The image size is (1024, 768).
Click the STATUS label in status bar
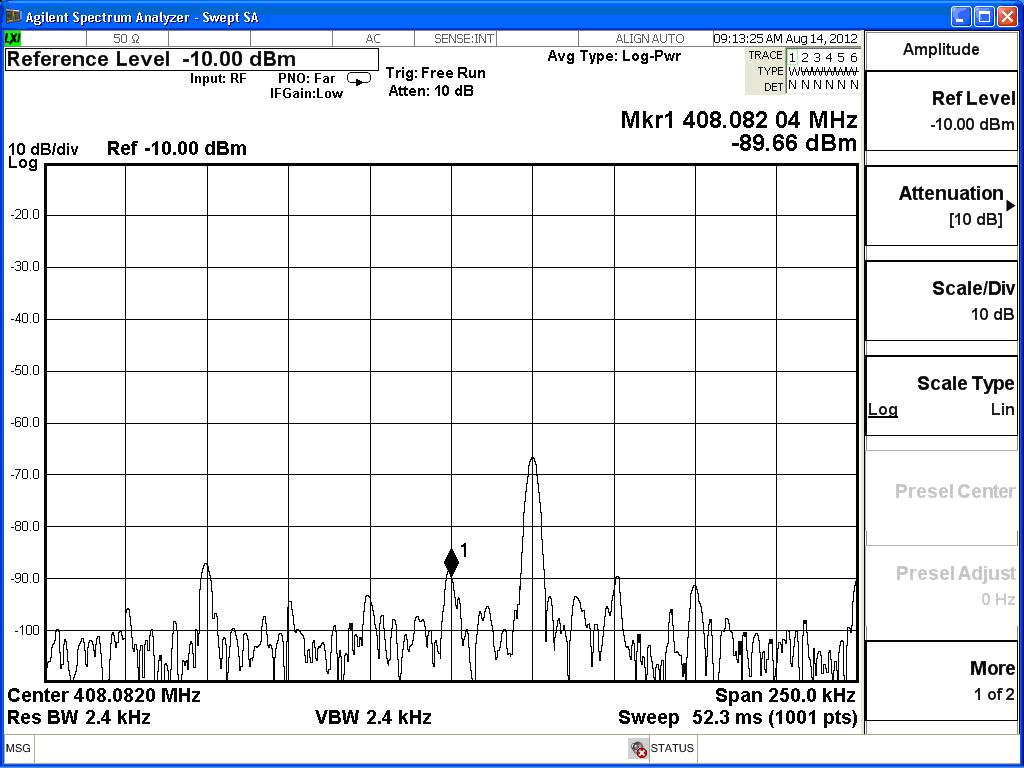tap(672, 748)
